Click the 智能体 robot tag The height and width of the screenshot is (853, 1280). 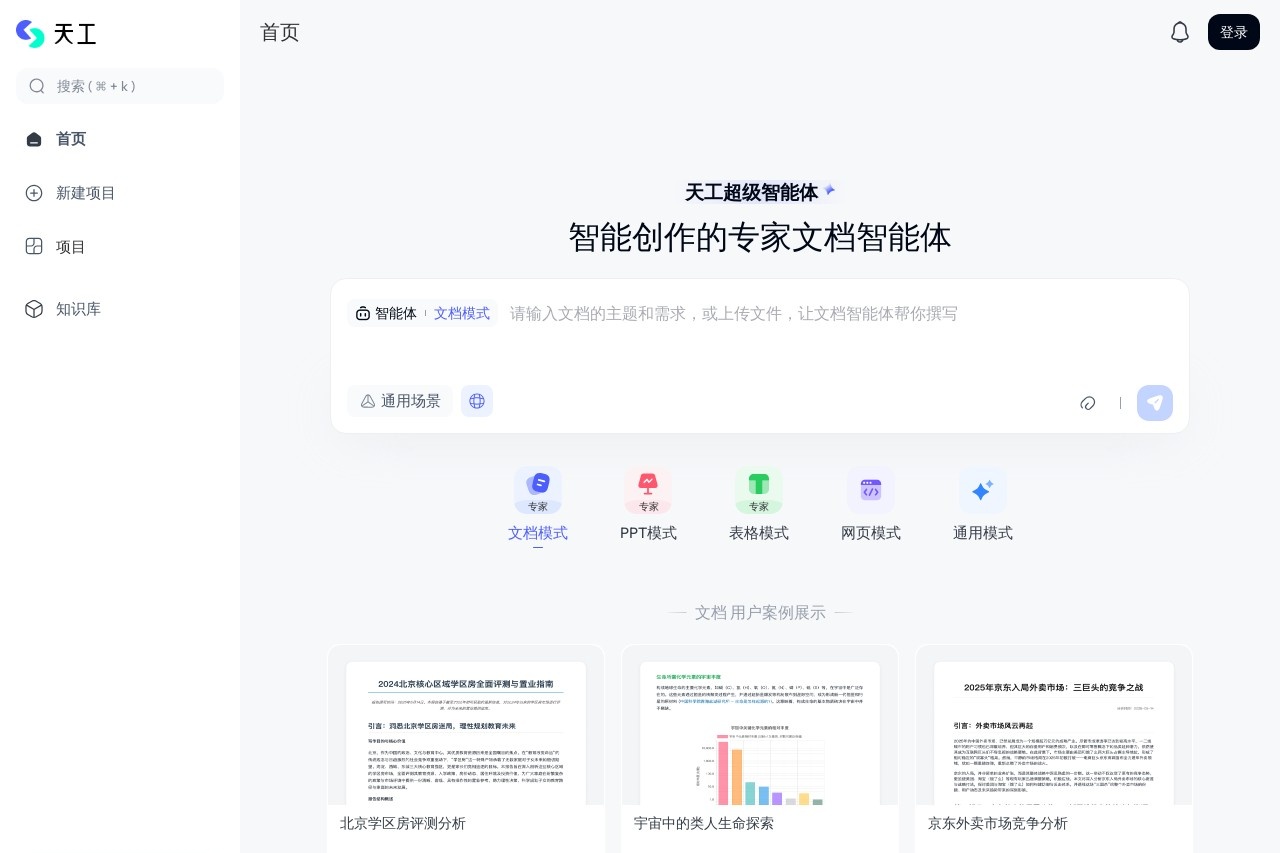point(386,313)
